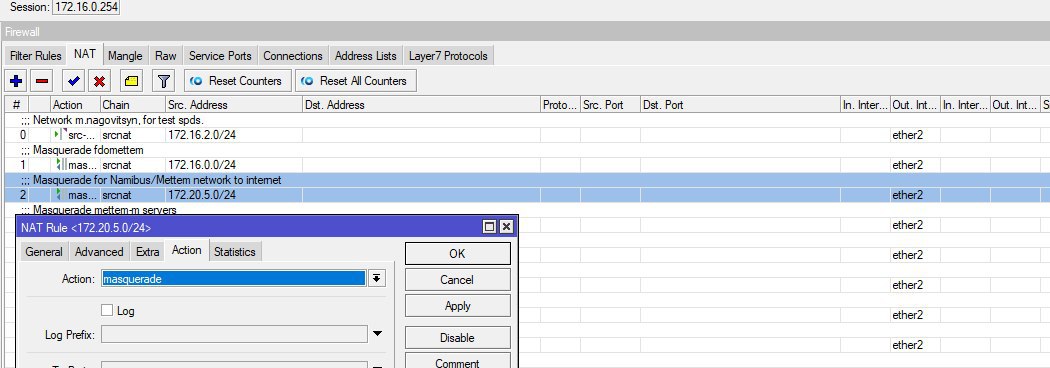
Task: Add comment with the yellow note icon
Action: tap(132, 81)
